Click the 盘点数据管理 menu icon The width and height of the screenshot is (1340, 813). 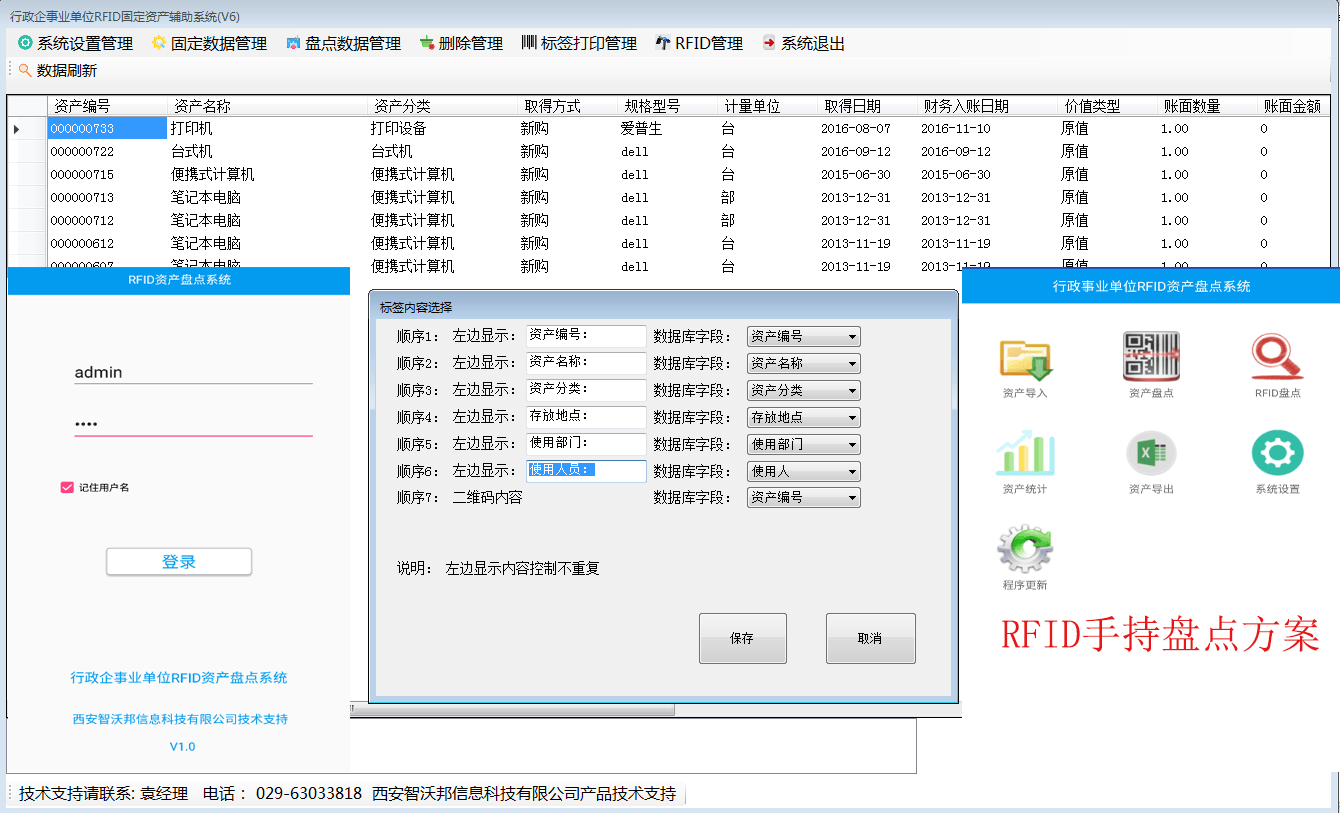(x=293, y=43)
